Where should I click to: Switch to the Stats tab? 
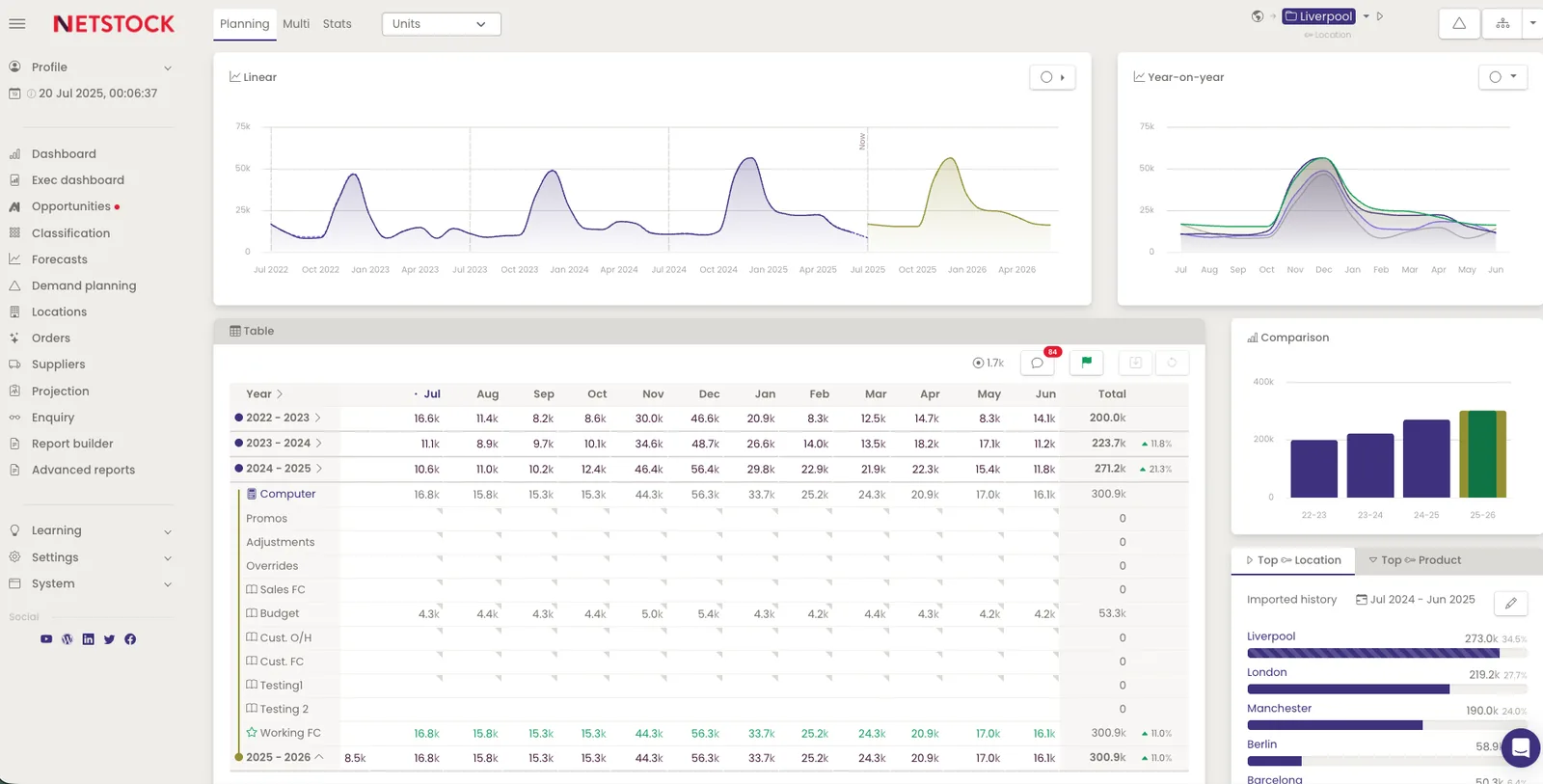[338, 24]
